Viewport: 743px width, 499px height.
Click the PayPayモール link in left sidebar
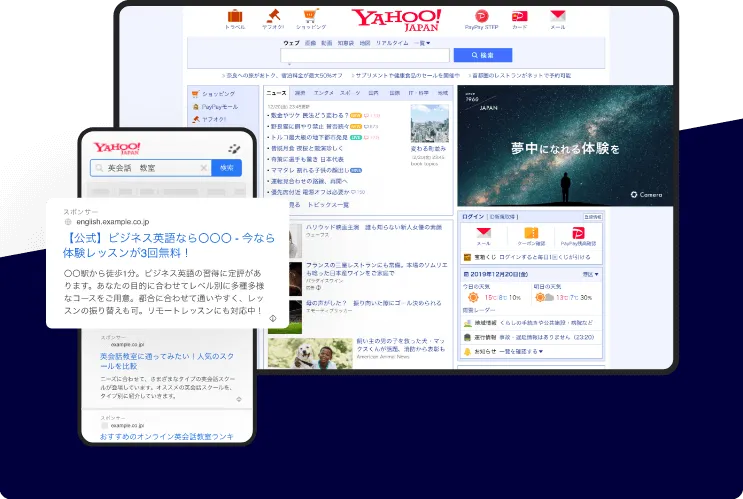(x=218, y=105)
